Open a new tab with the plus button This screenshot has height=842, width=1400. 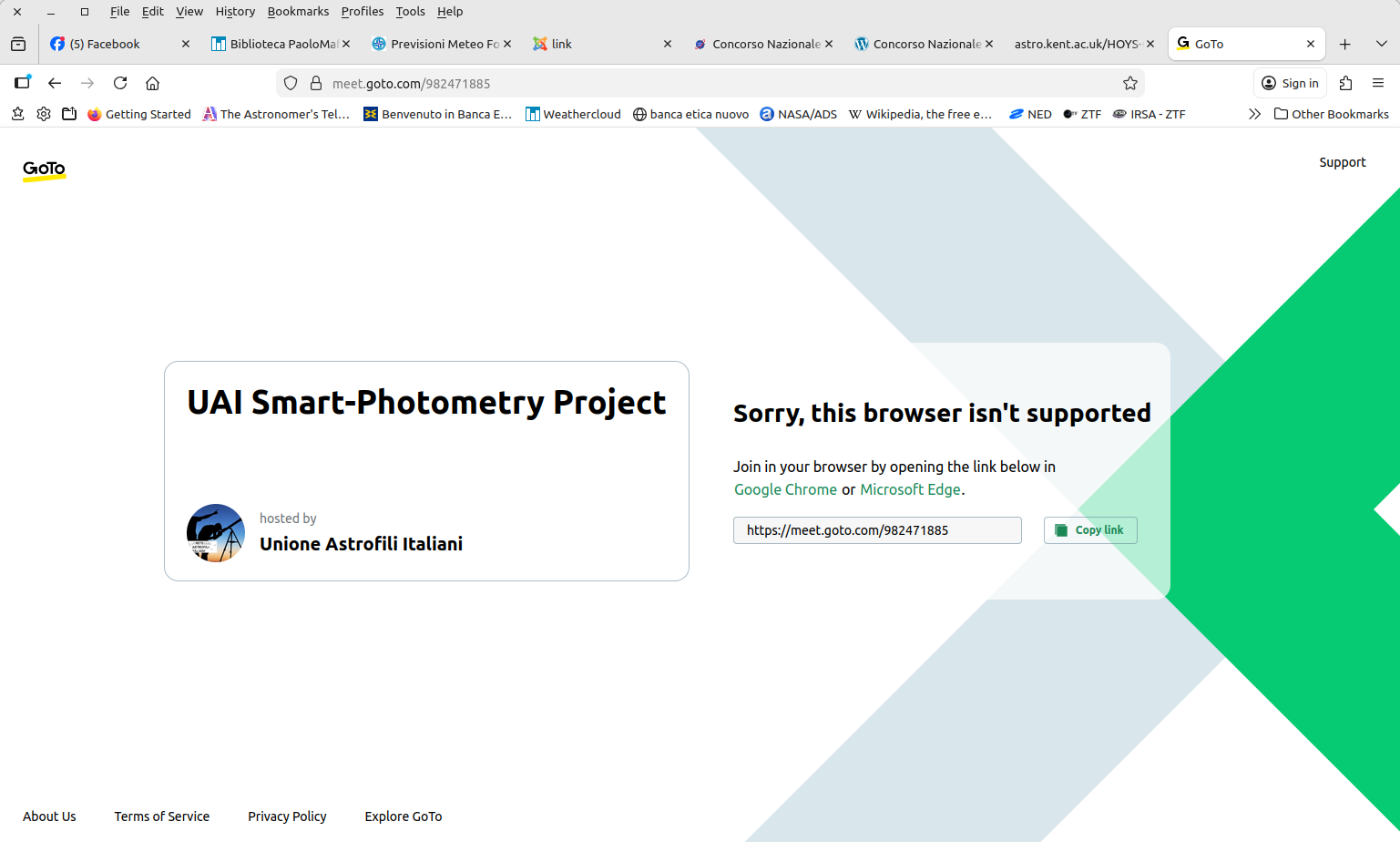[1345, 44]
